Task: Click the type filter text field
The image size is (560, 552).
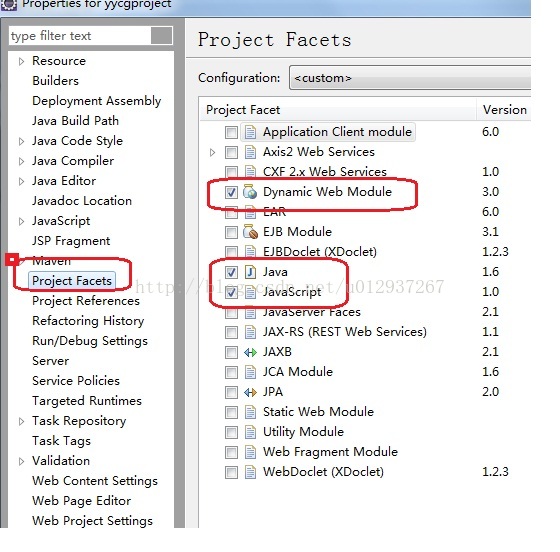Action: pos(80,36)
